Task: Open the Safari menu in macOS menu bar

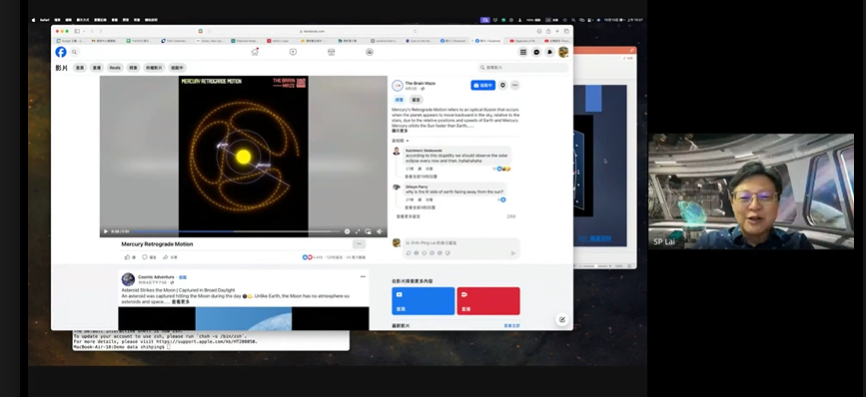Action: click(x=44, y=20)
